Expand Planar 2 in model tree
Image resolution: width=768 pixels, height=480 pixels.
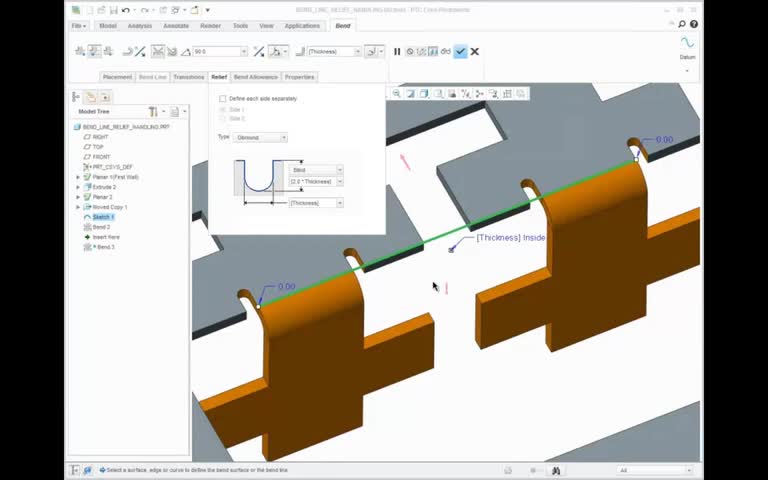click(x=78, y=197)
